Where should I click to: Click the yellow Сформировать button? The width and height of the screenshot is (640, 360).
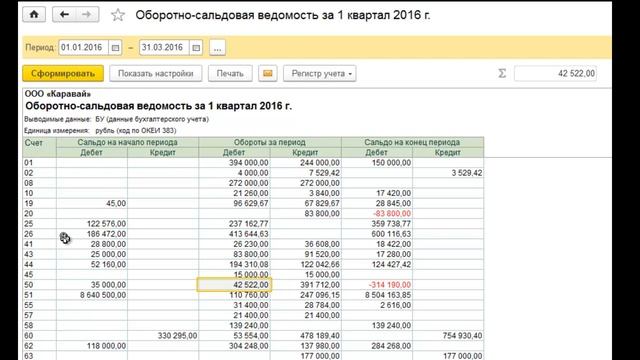63,73
